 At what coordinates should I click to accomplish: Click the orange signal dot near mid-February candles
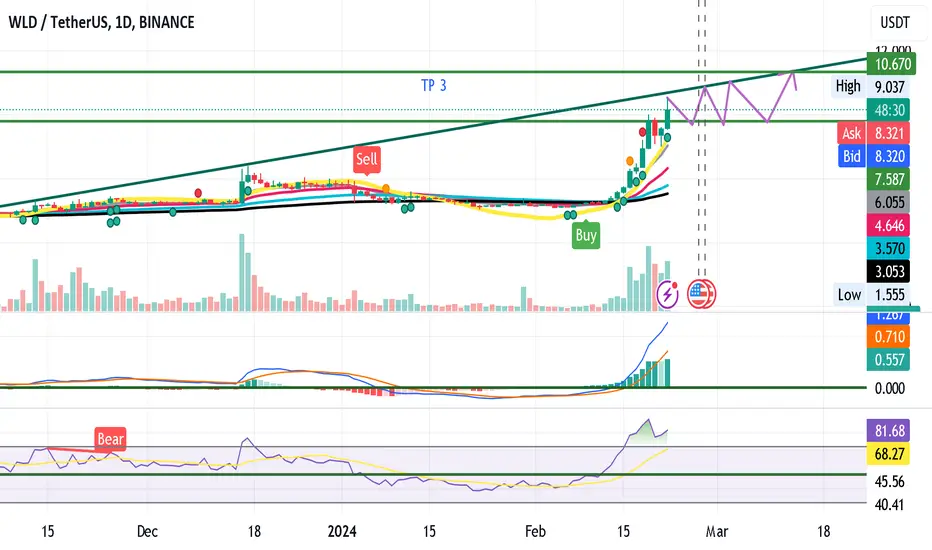coord(629,161)
